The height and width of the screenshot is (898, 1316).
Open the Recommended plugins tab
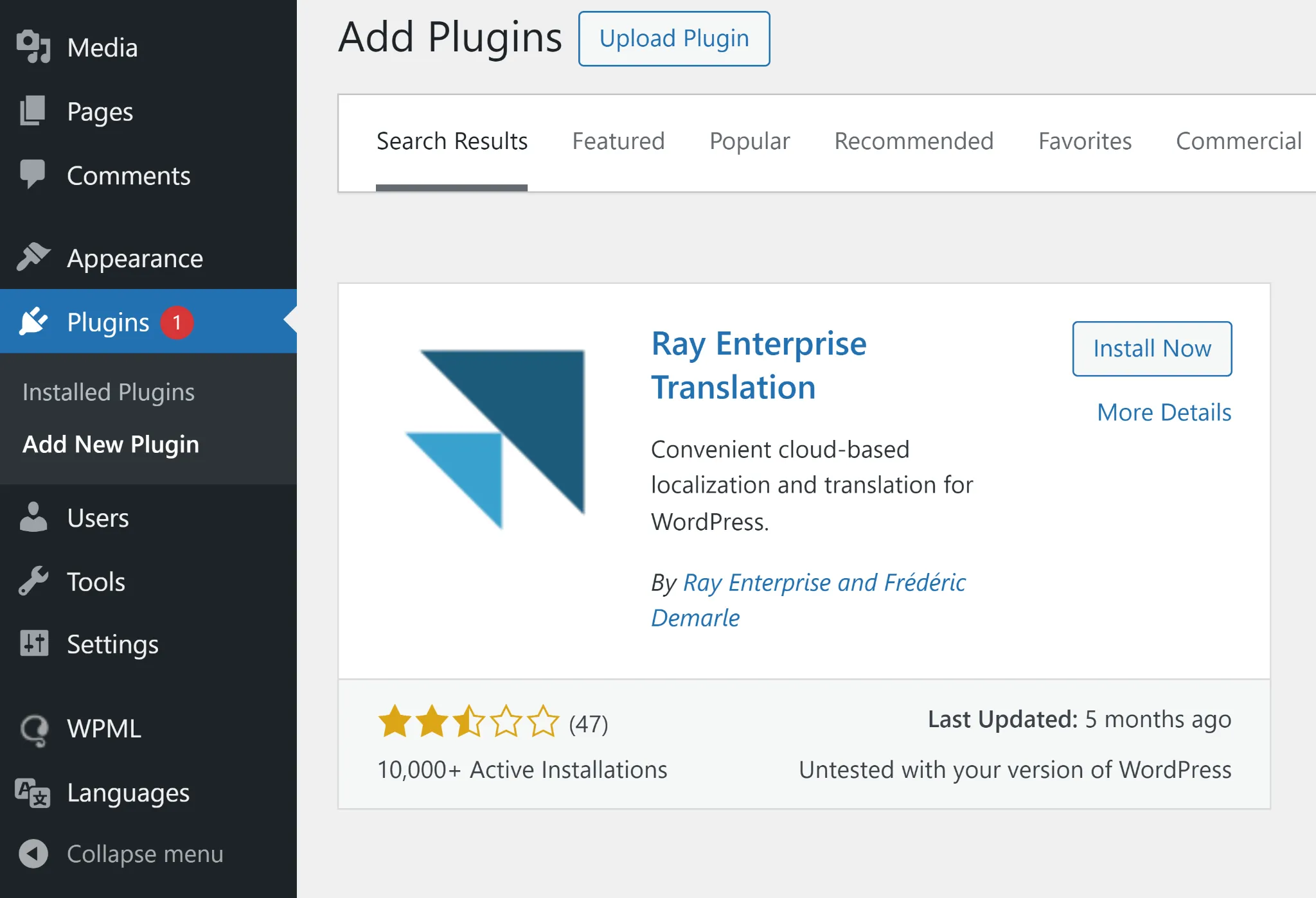tap(914, 141)
